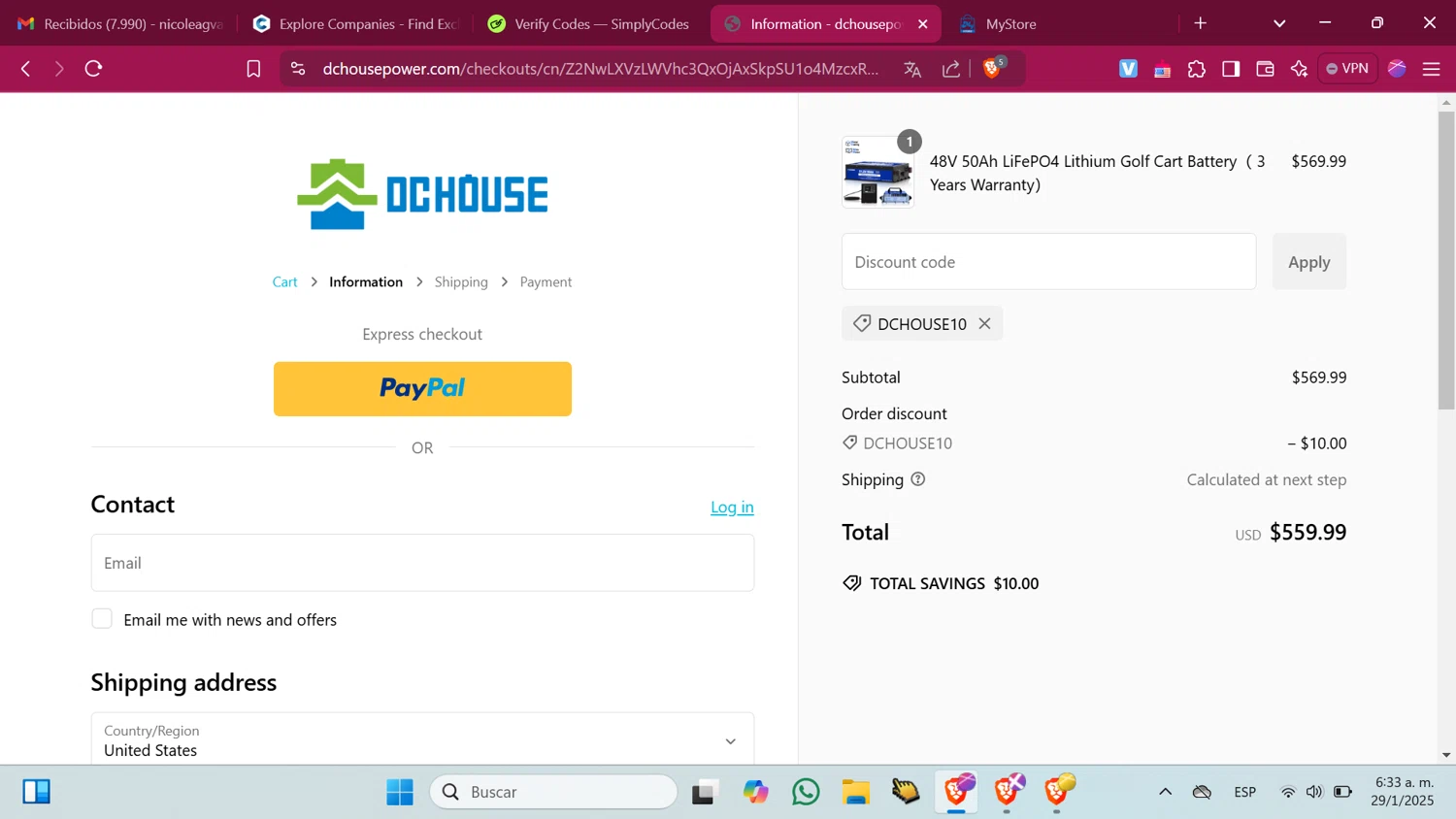Click the address bar URL

600,69
